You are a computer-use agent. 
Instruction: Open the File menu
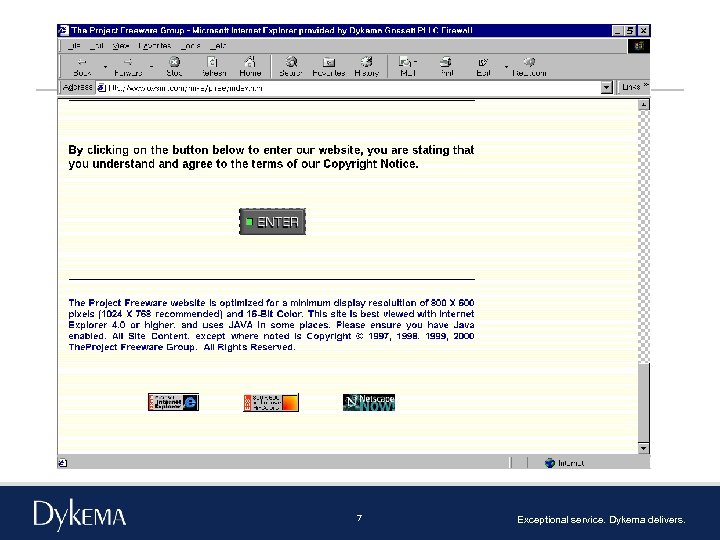pos(74,45)
